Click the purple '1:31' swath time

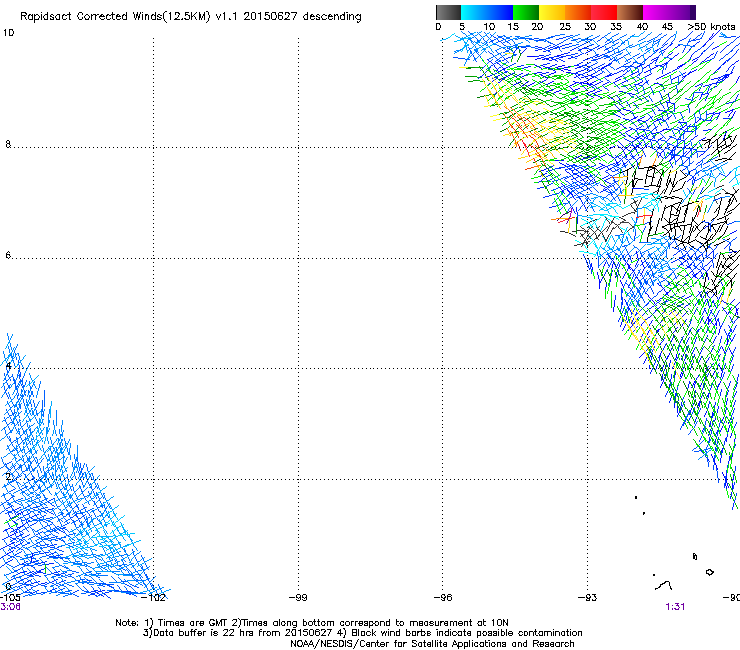tap(675, 607)
